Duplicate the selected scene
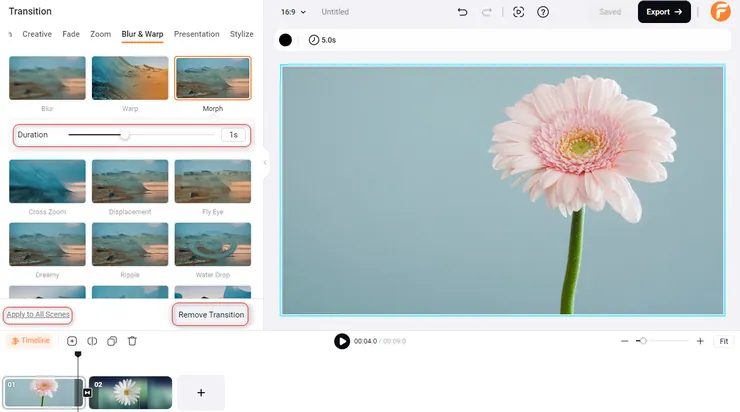The image size is (740, 412). click(x=112, y=341)
